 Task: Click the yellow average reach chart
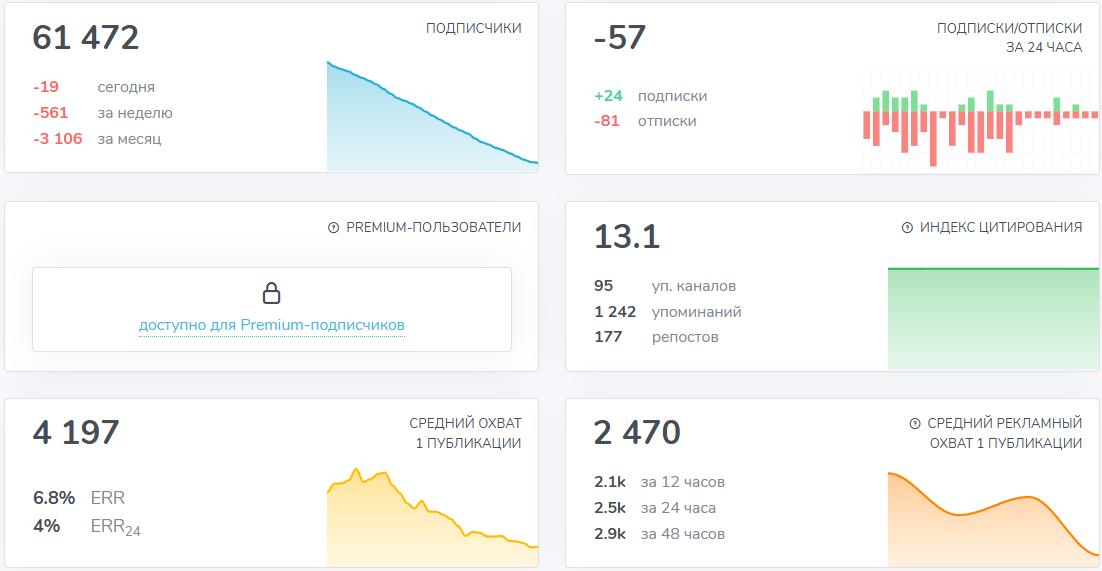point(432,517)
